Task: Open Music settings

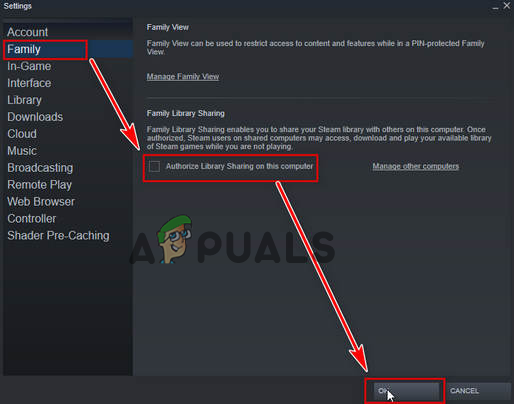Action: (x=22, y=151)
